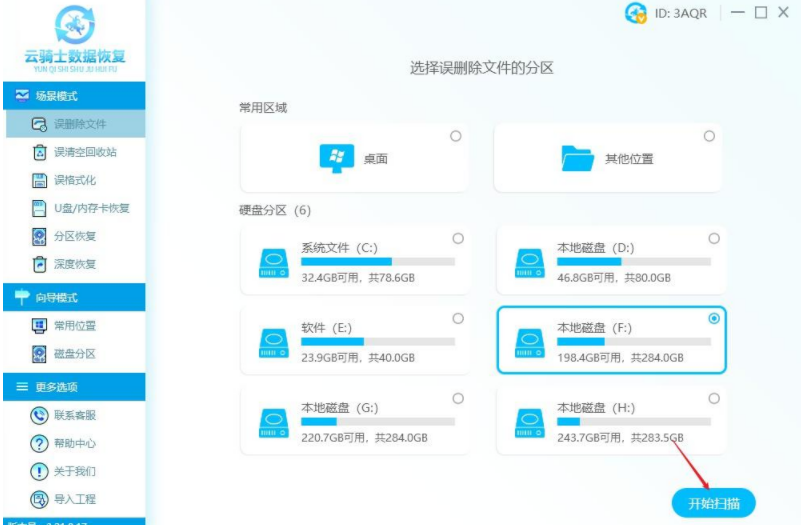Collapse the 场景模式 section header
Screen dimensions: 801x525
72,96
